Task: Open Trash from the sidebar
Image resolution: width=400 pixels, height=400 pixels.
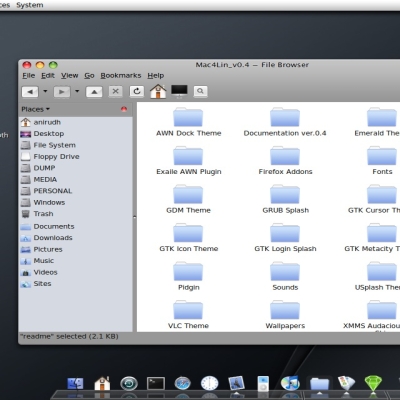Action: (x=76, y=214)
